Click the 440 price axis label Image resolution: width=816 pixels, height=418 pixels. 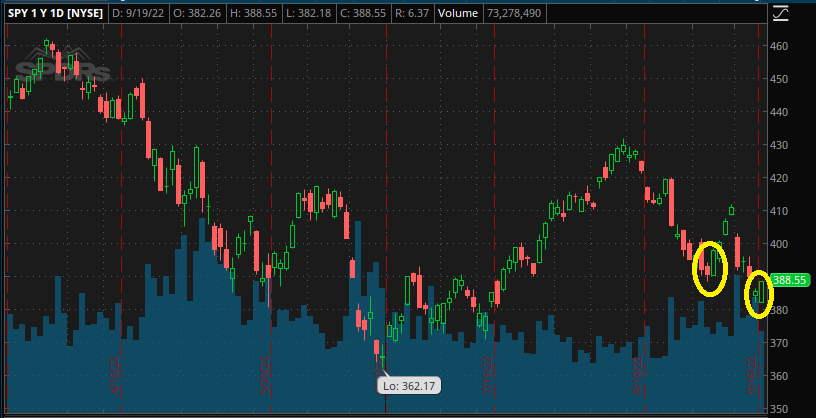click(780, 112)
